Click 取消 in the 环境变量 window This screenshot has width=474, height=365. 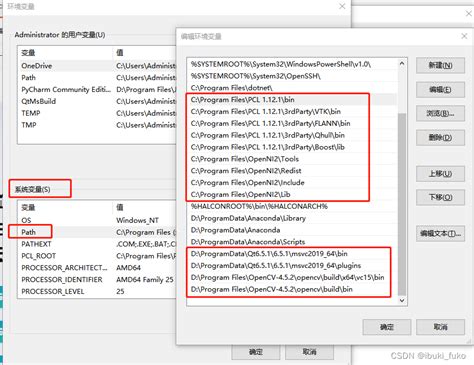(x=309, y=352)
